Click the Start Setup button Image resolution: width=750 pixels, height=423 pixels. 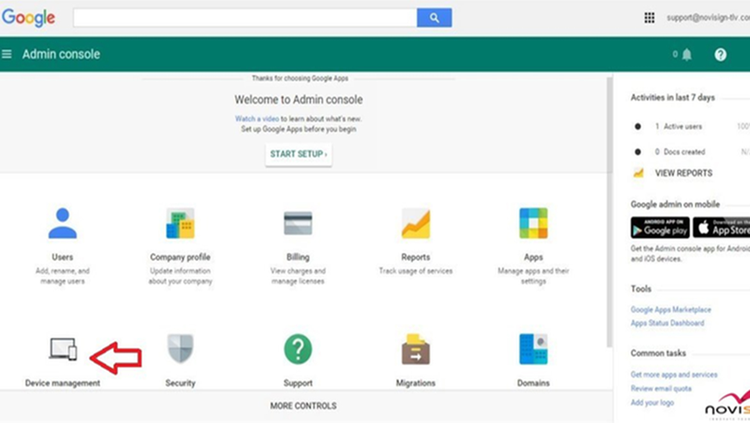tap(298, 155)
